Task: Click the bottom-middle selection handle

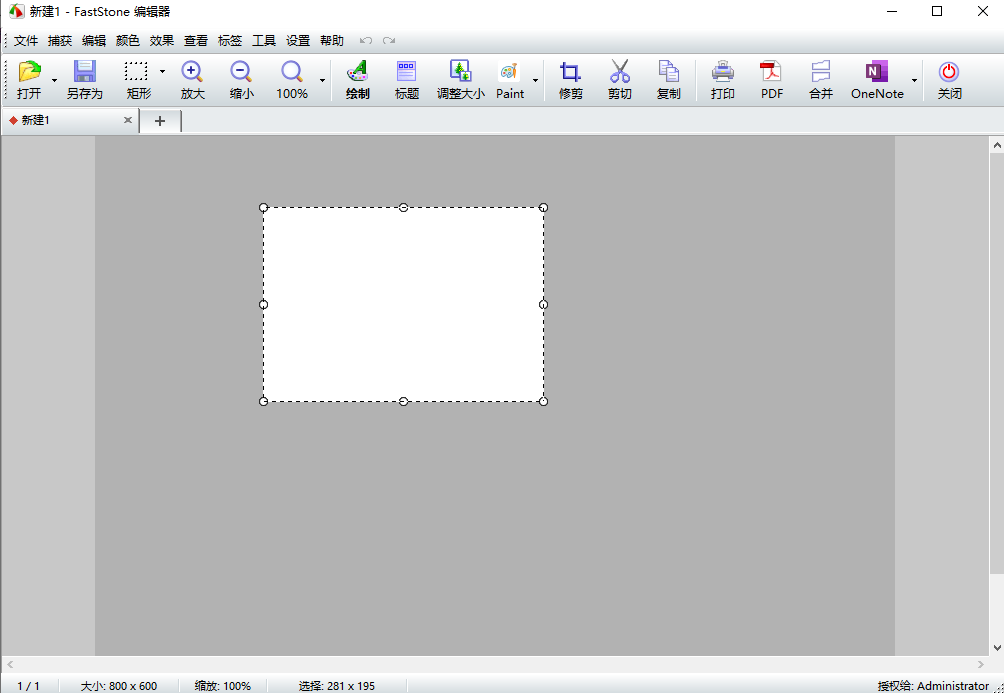Action: (403, 402)
